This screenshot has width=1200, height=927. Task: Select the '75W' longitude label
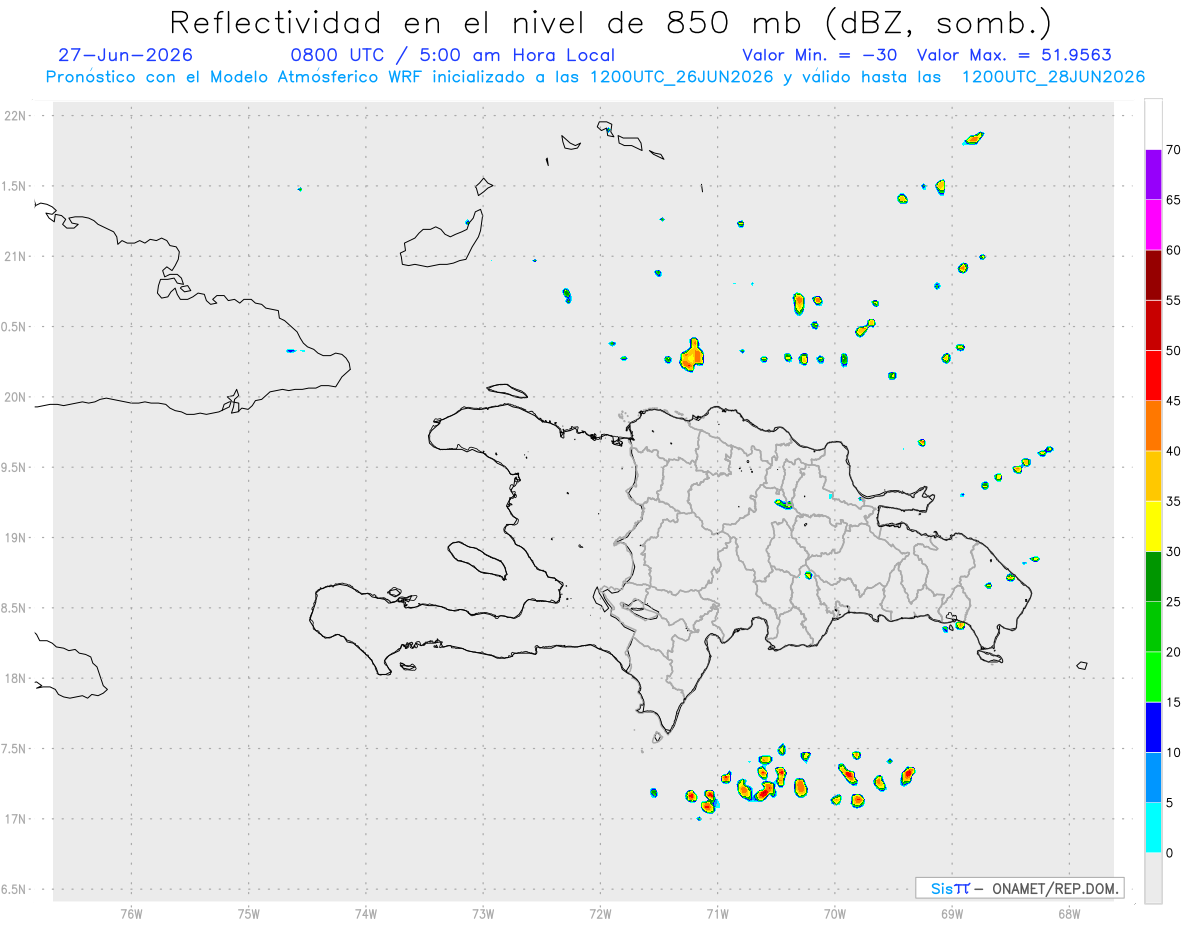coord(248,913)
